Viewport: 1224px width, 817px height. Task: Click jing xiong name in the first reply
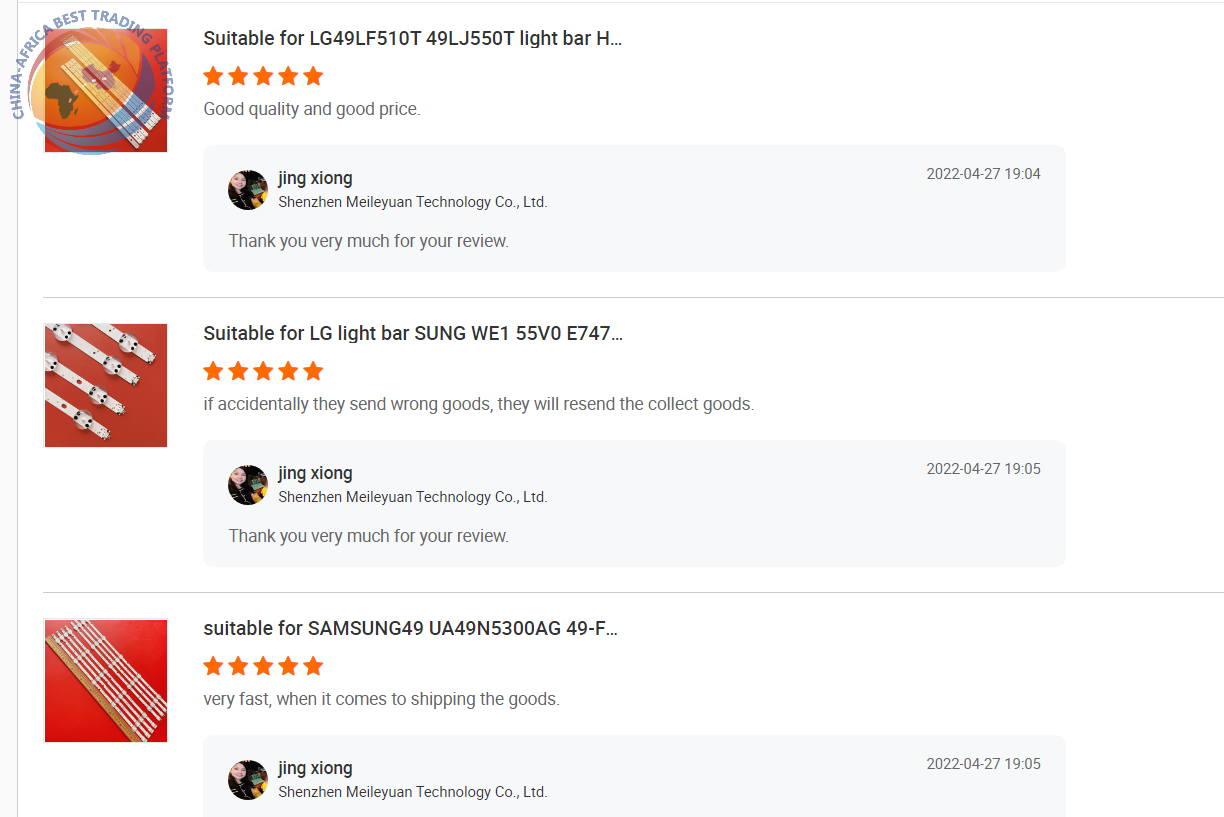[315, 179]
